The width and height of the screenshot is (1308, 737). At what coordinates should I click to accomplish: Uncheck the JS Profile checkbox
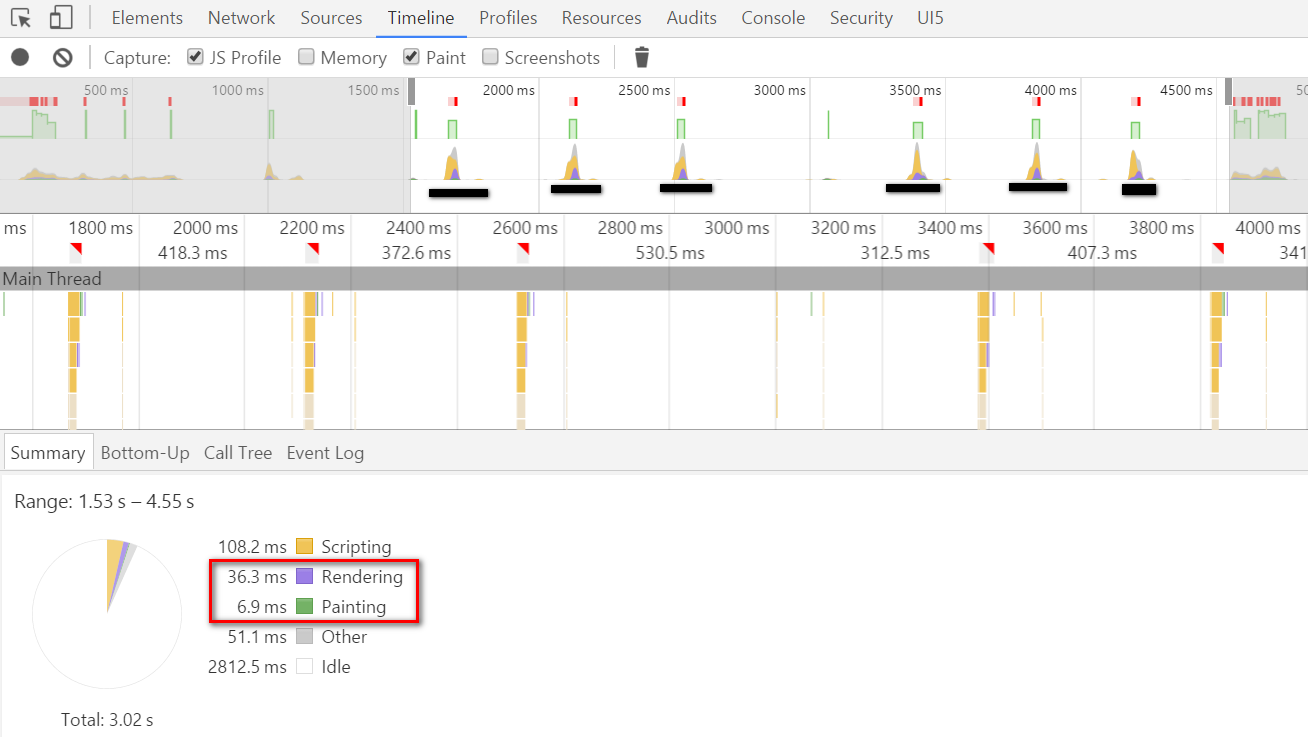tap(195, 57)
